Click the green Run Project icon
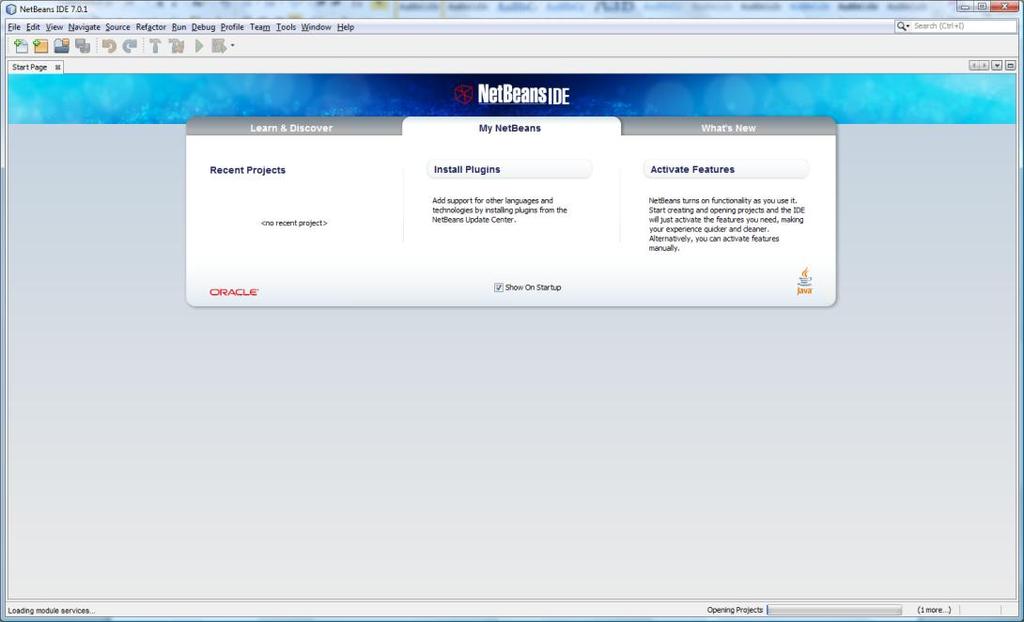Screen dimensions: 1024x622 click(x=199, y=46)
